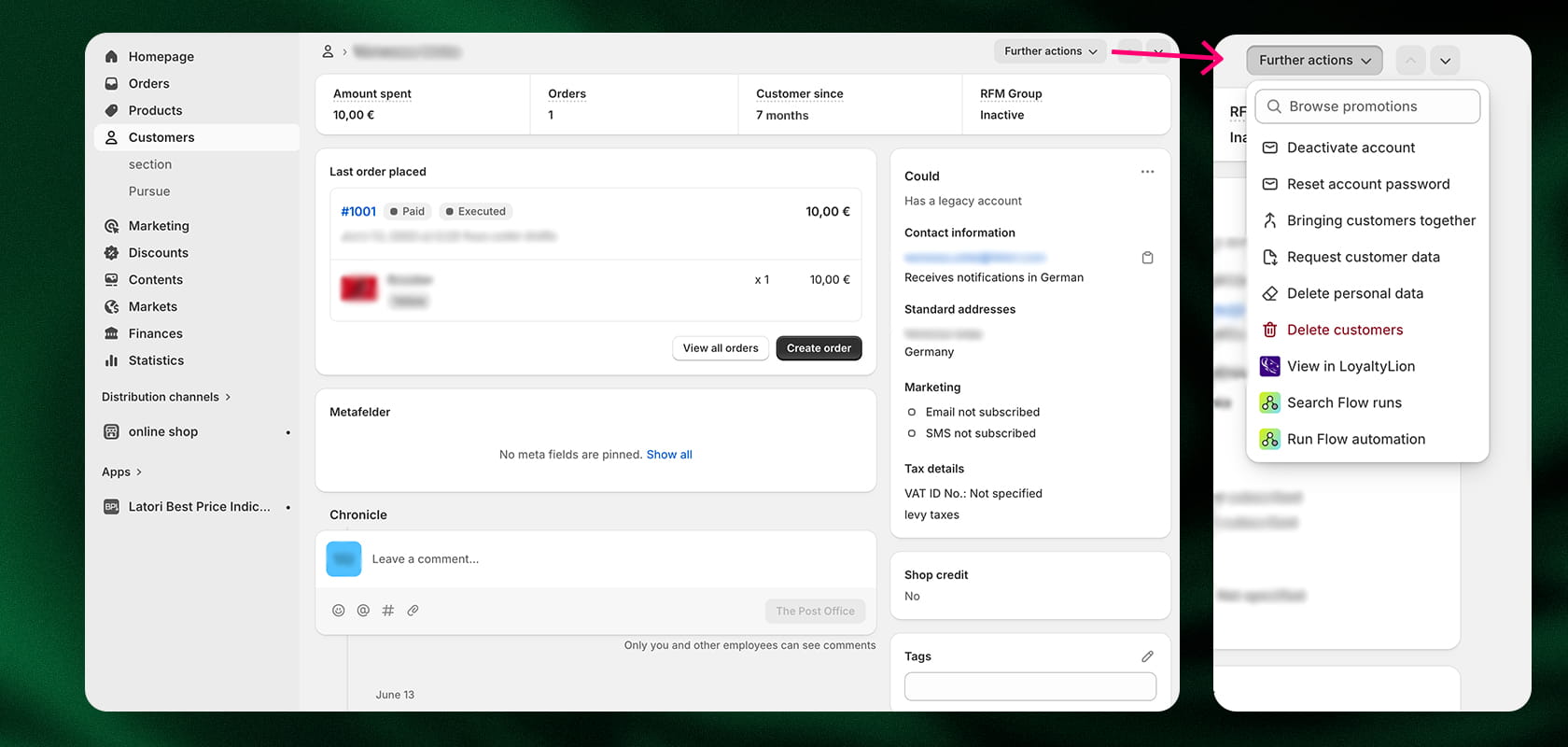Click the Tags input field
Image resolution: width=1568 pixels, height=747 pixels.
(x=1029, y=686)
